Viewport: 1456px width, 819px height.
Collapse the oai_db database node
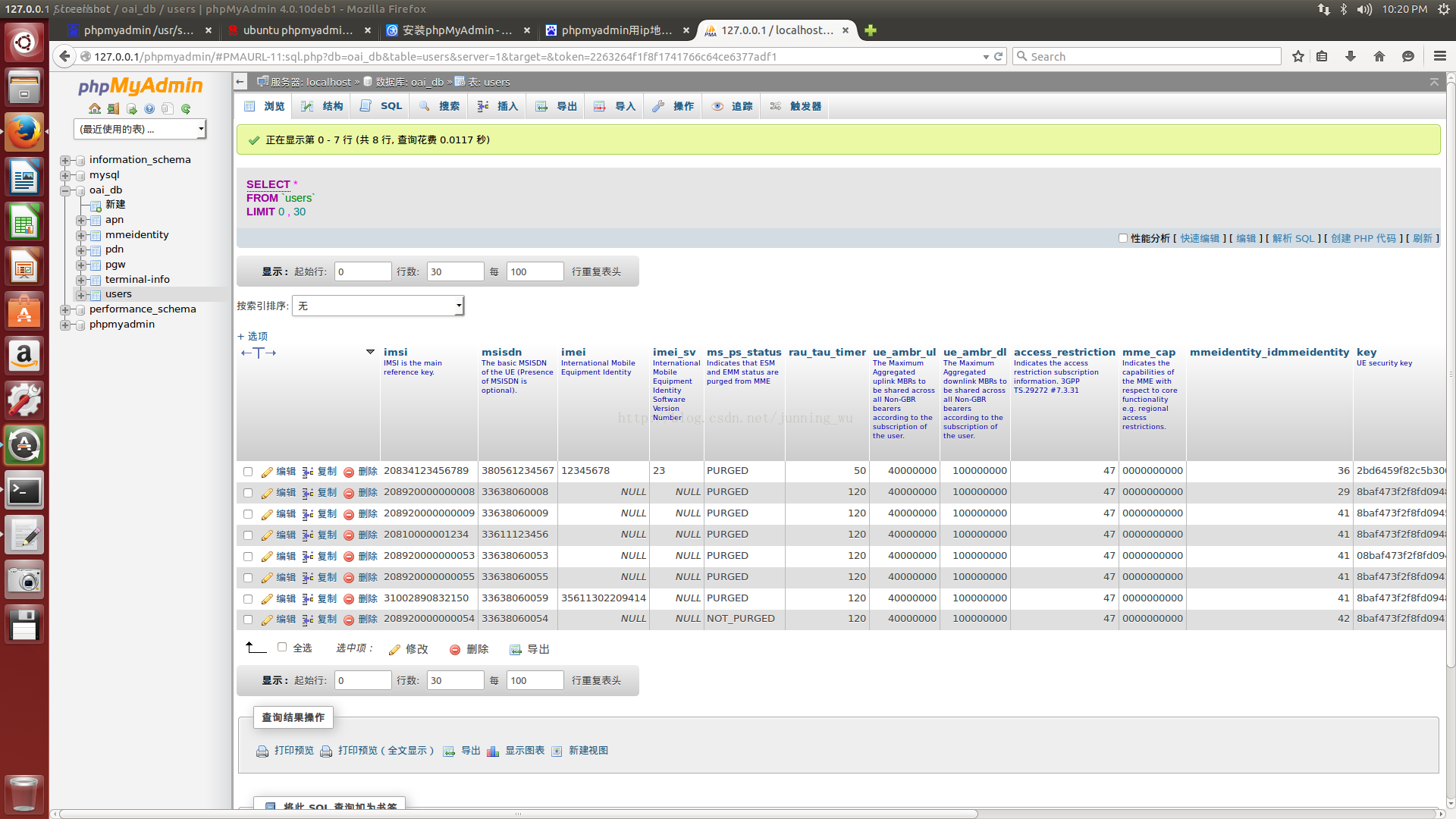click(65, 191)
